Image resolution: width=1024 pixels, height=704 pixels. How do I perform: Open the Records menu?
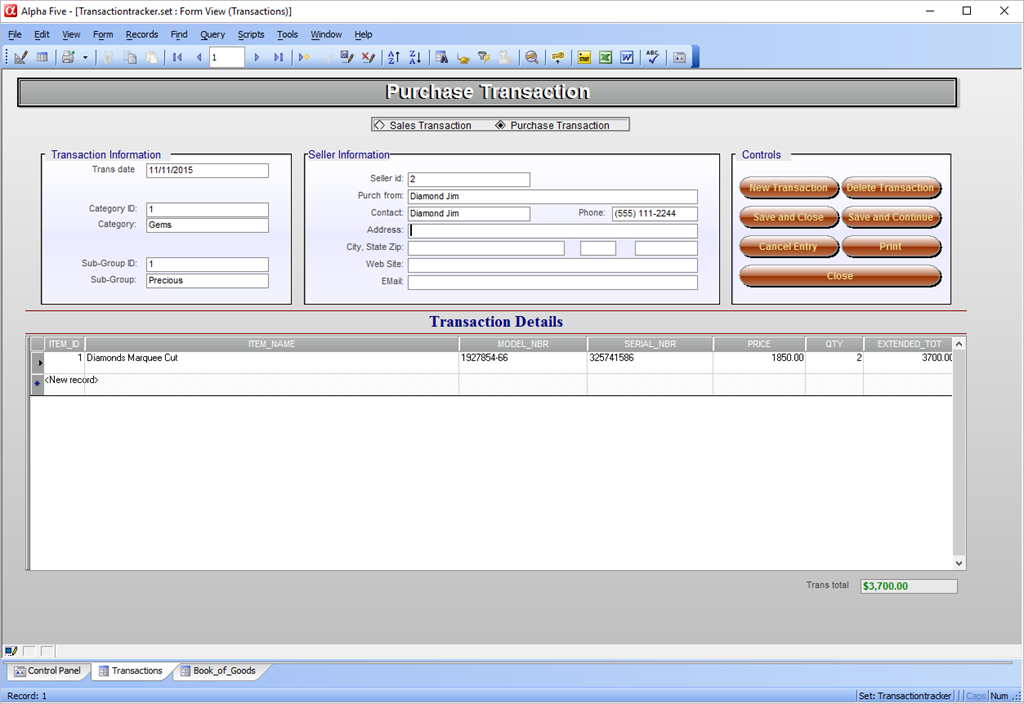[x=141, y=34]
